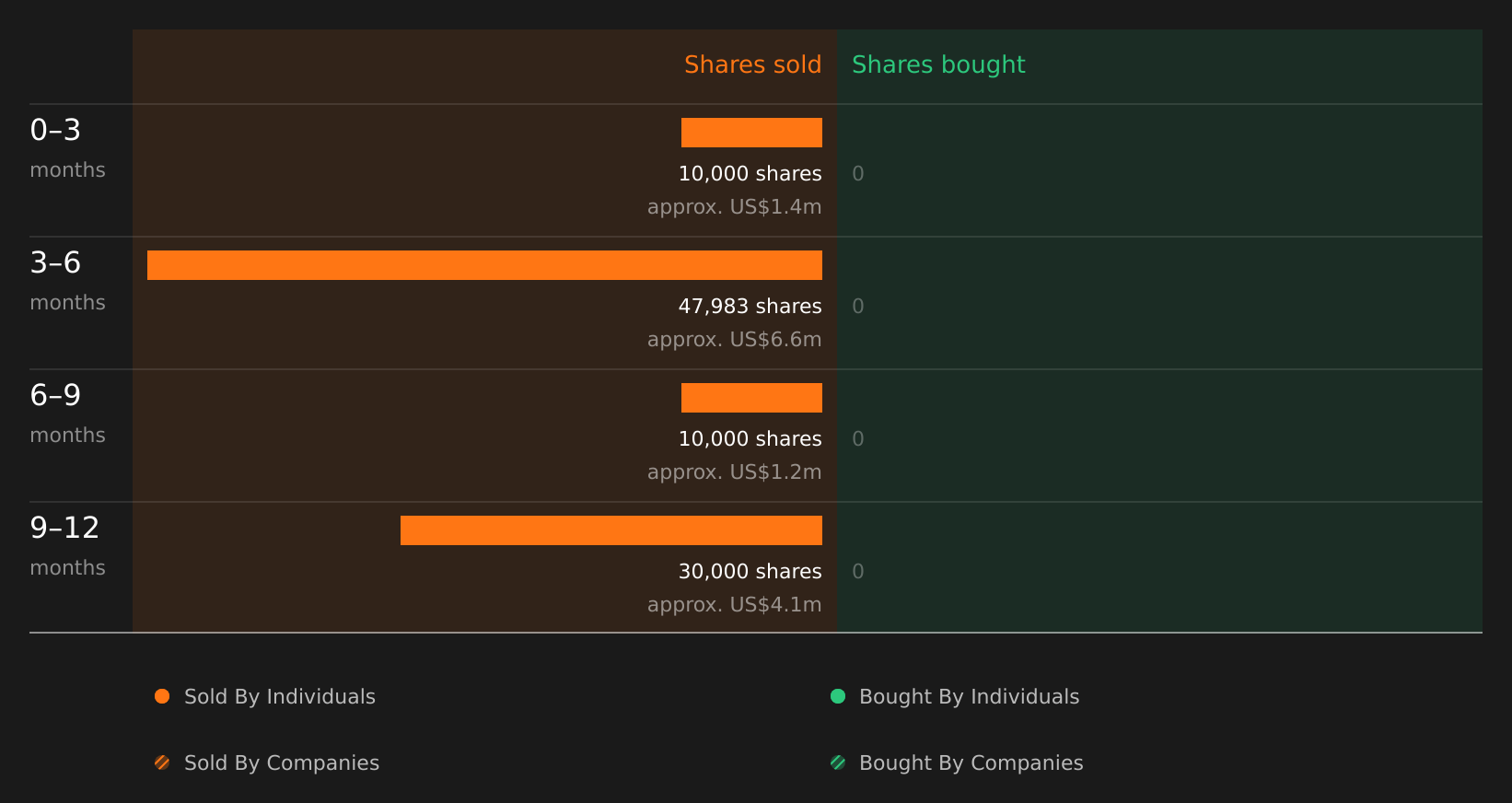Select the Sold By Companies legend label
The width and height of the screenshot is (1512, 803).
[x=282, y=763]
